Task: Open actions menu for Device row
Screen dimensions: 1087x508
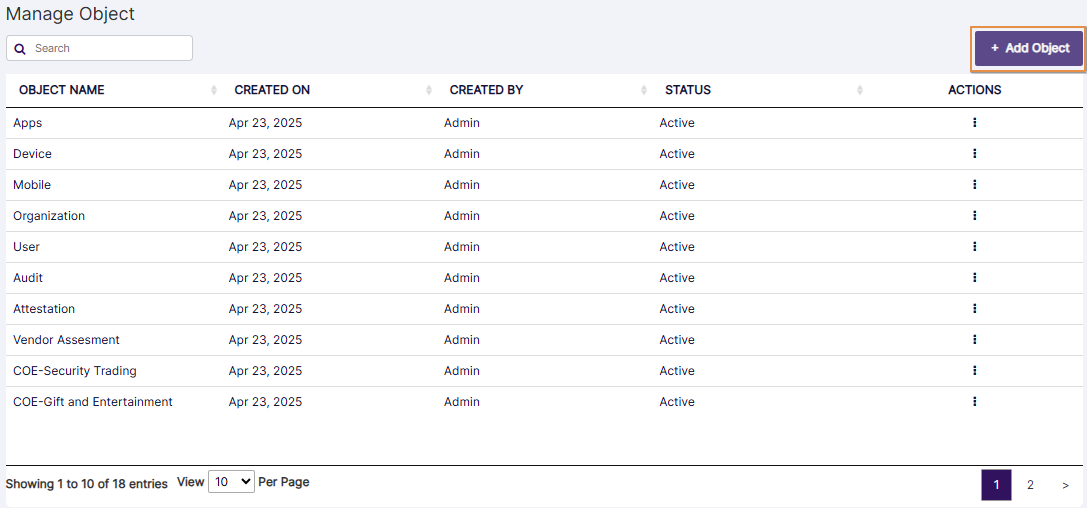Action: (974, 154)
